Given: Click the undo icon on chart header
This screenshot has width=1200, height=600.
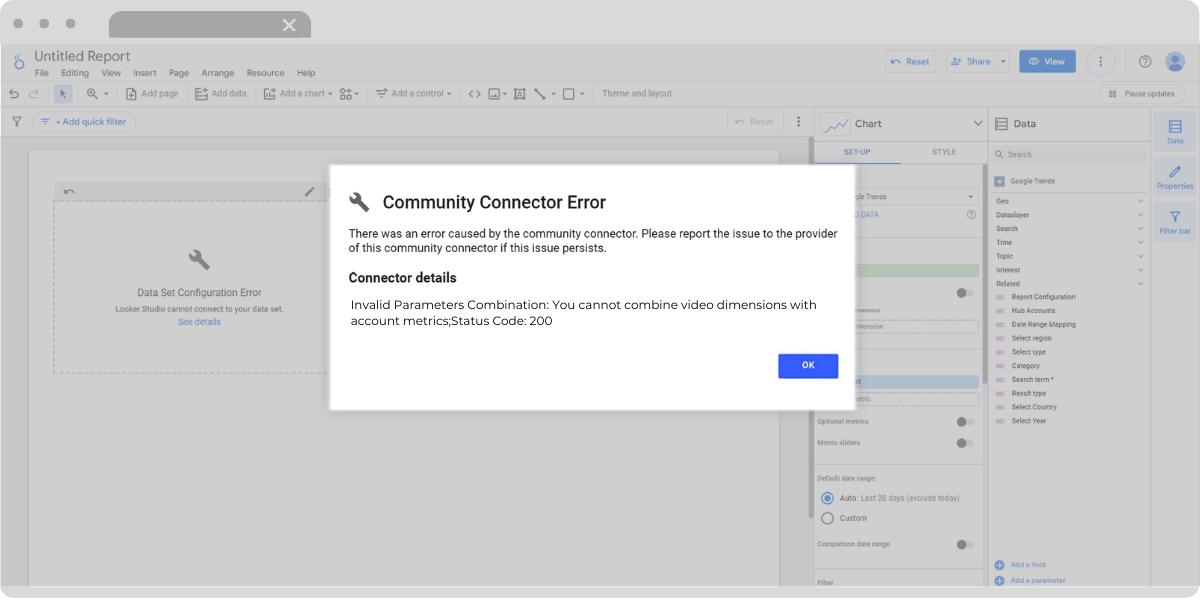Looking at the screenshot, I should point(69,191).
